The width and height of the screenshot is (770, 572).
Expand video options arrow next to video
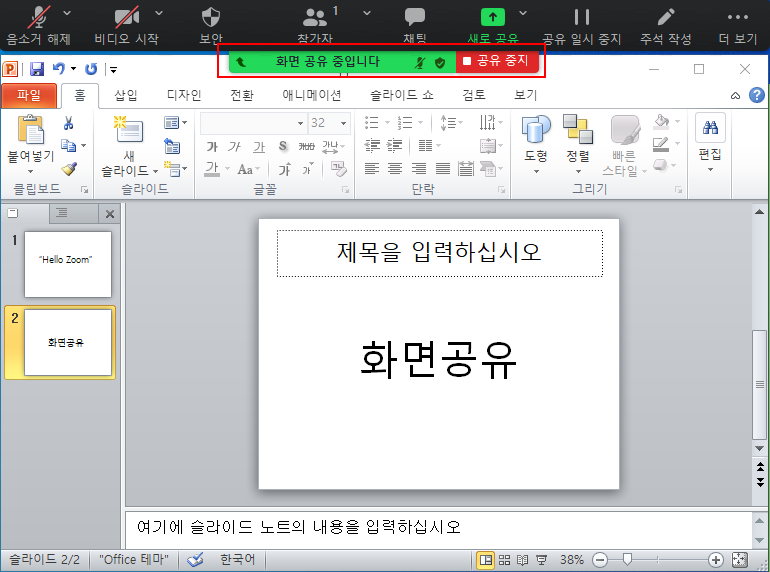[159, 13]
